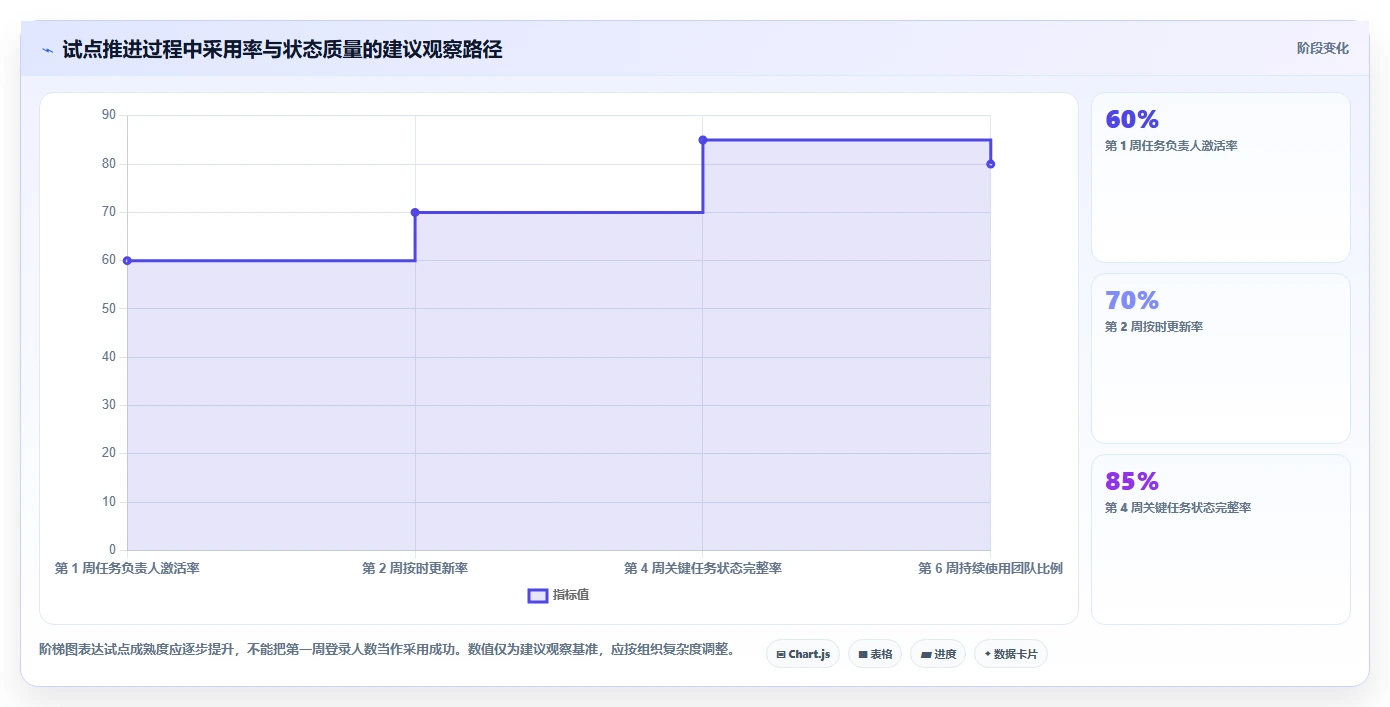Open the 60% 第 1 周任务负责人激活率 card

point(1221,178)
